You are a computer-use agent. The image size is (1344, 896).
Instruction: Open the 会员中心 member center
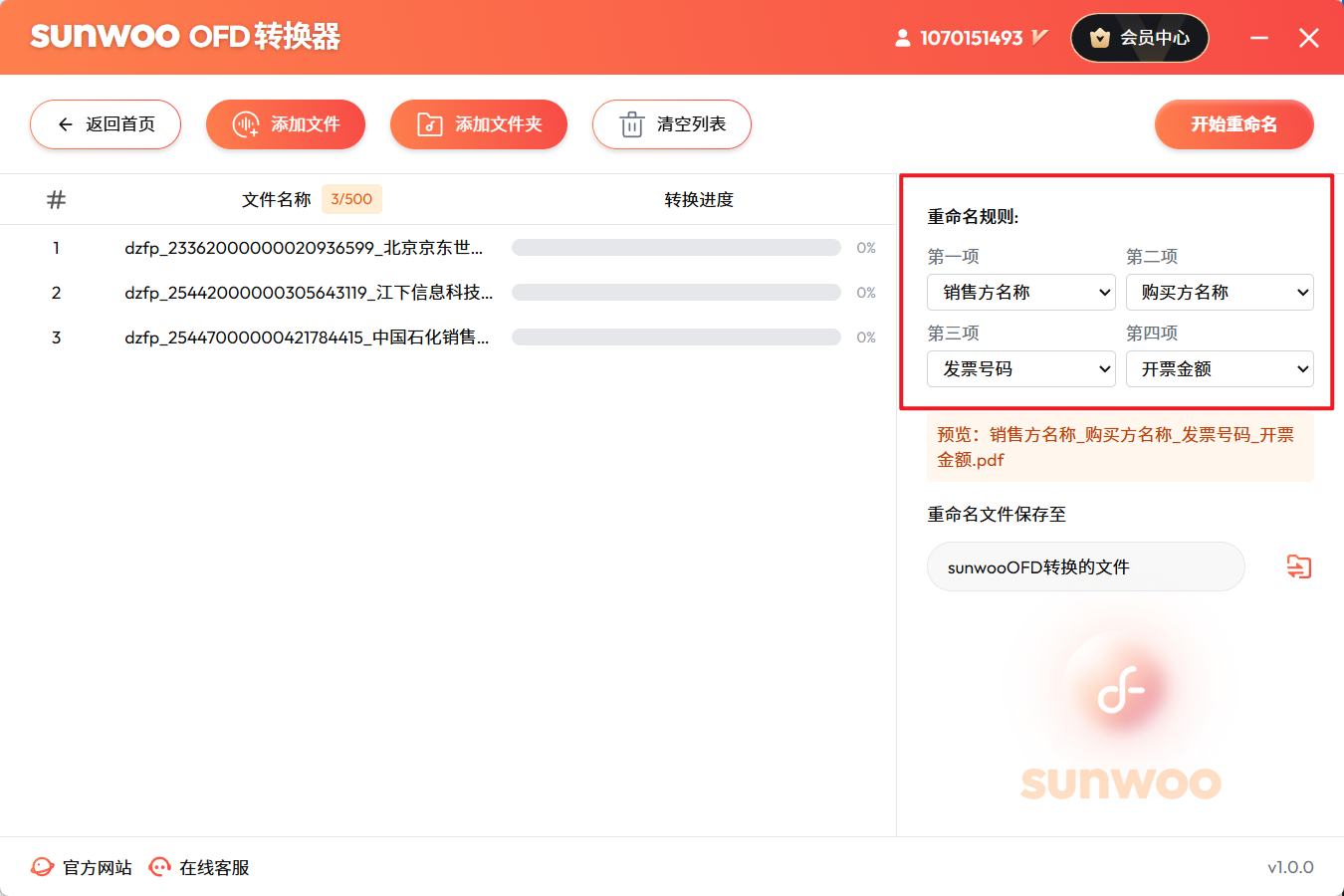[x=1140, y=38]
